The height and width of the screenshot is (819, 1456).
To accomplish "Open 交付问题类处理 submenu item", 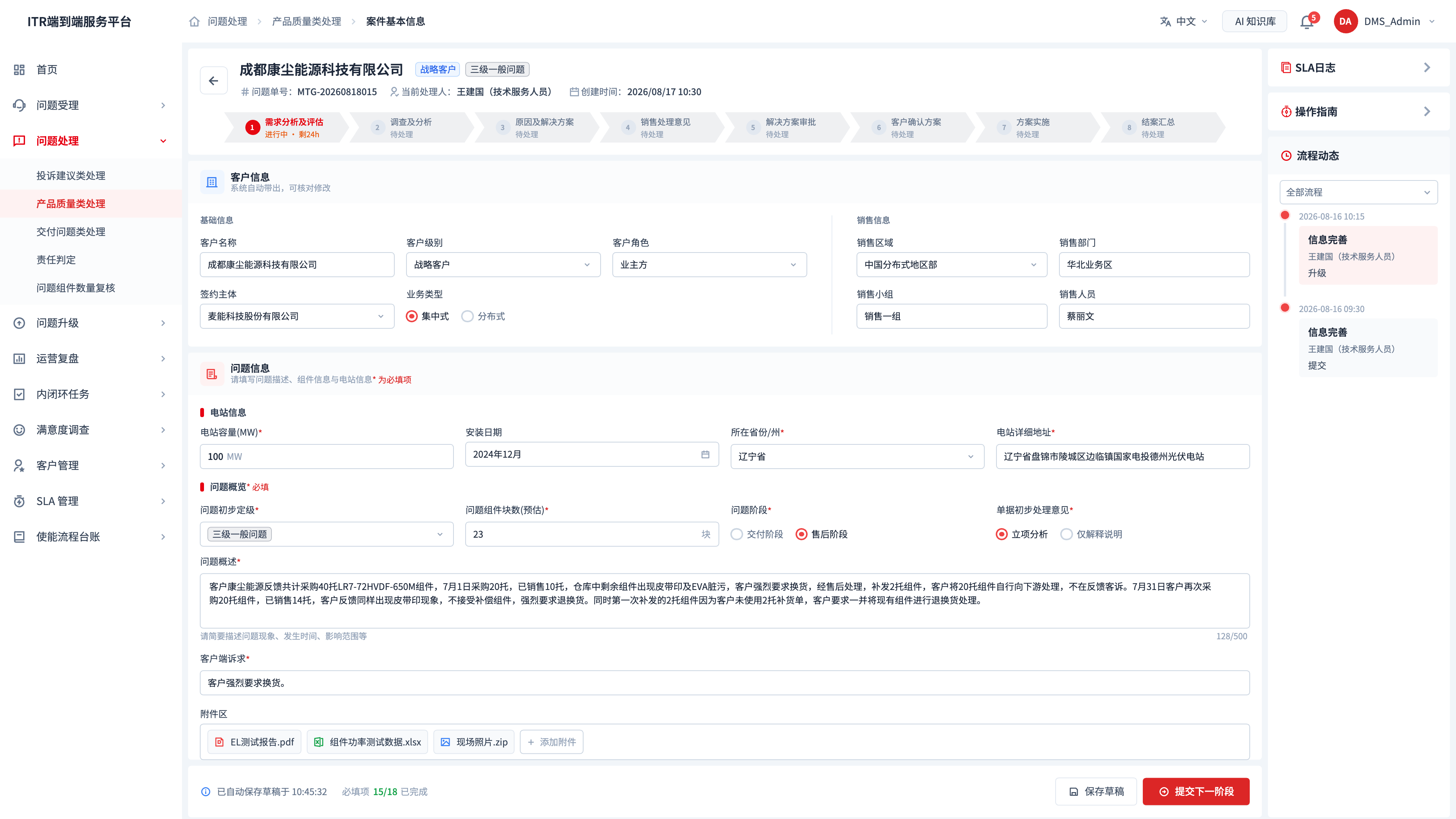I will (x=91, y=232).
